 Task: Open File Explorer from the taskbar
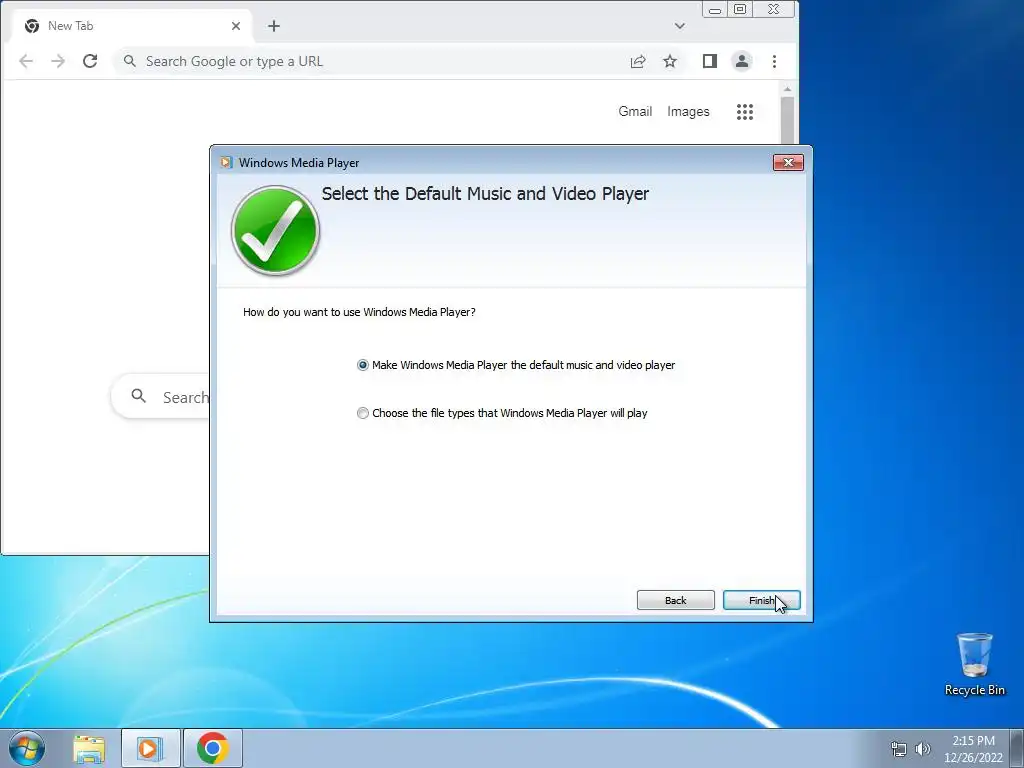pos(89,748)
